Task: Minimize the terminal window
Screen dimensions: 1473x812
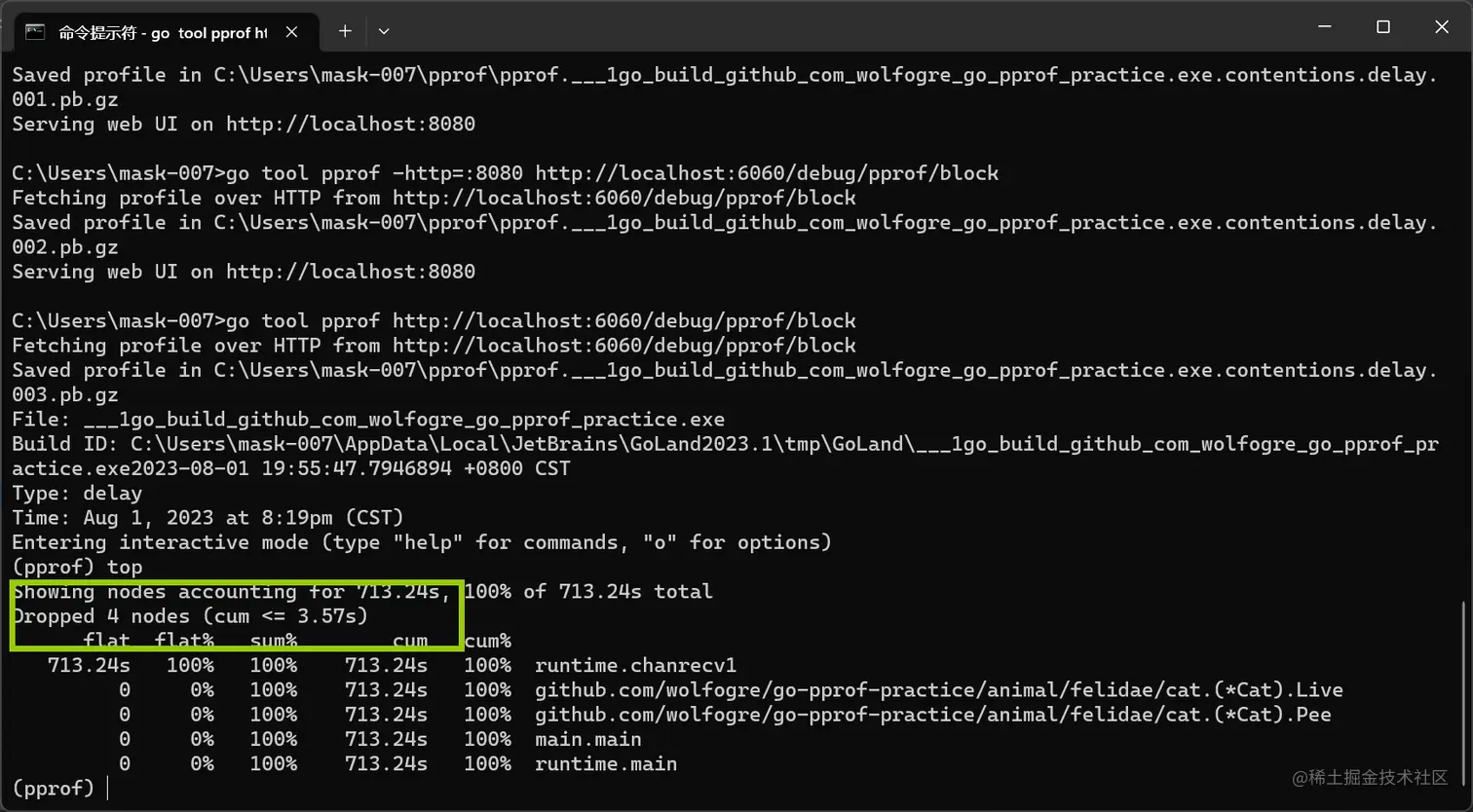Action: click(1325, 27)
